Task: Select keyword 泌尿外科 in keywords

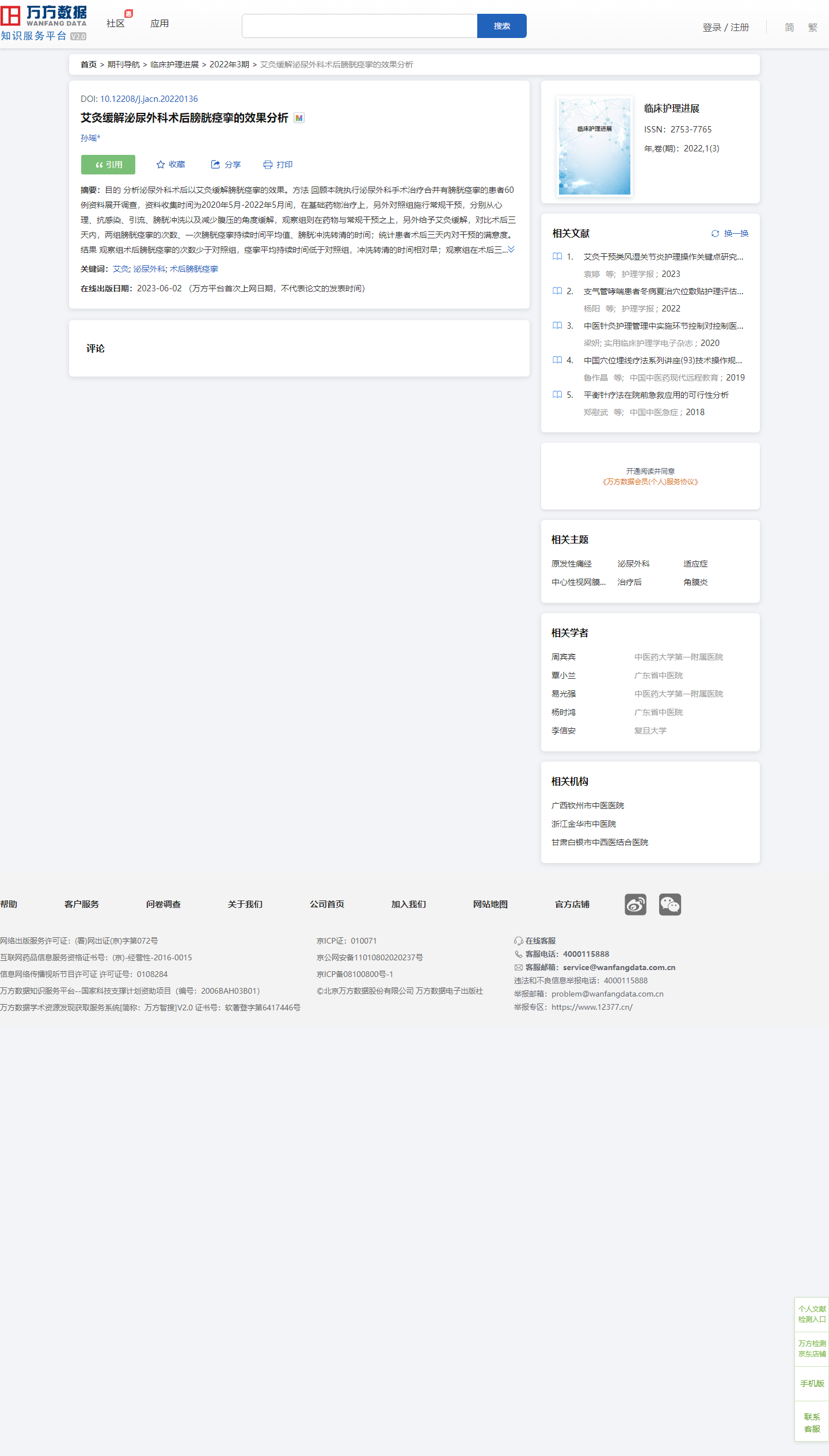Action: [x=149, y=269]
